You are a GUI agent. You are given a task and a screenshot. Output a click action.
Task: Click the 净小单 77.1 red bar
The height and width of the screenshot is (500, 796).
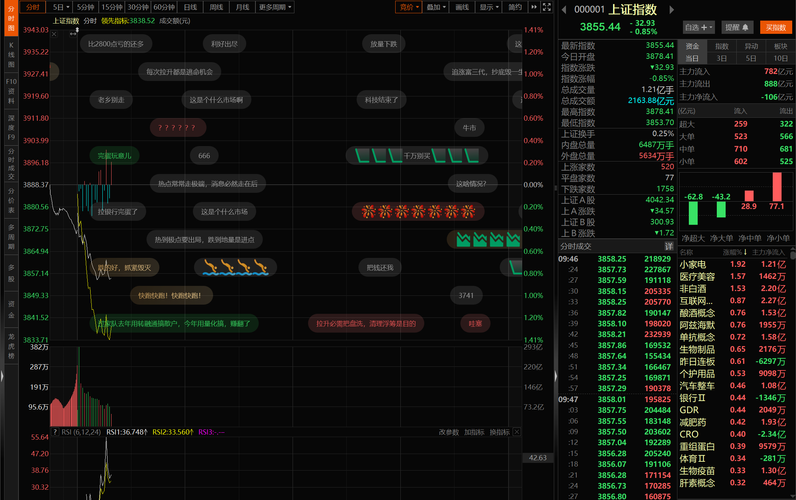pyautogui.click(x=777, y=187)
